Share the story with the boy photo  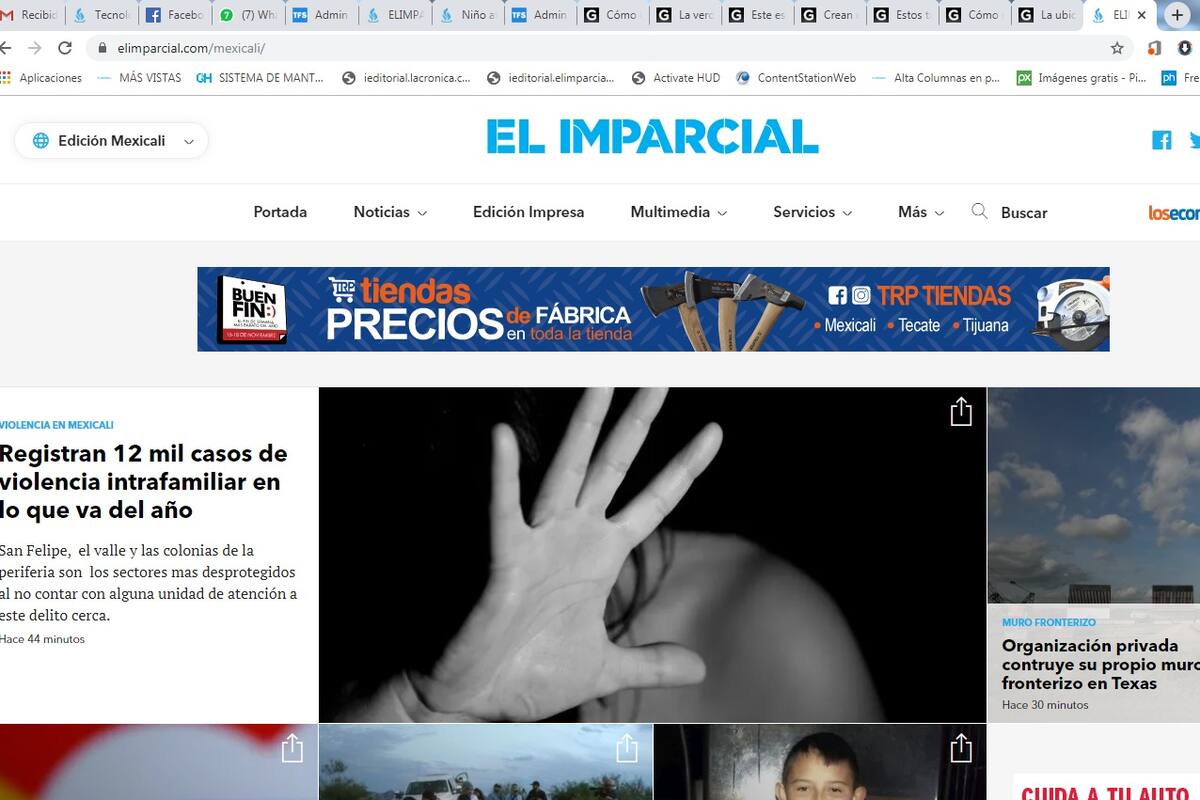(x=960, y=748)
